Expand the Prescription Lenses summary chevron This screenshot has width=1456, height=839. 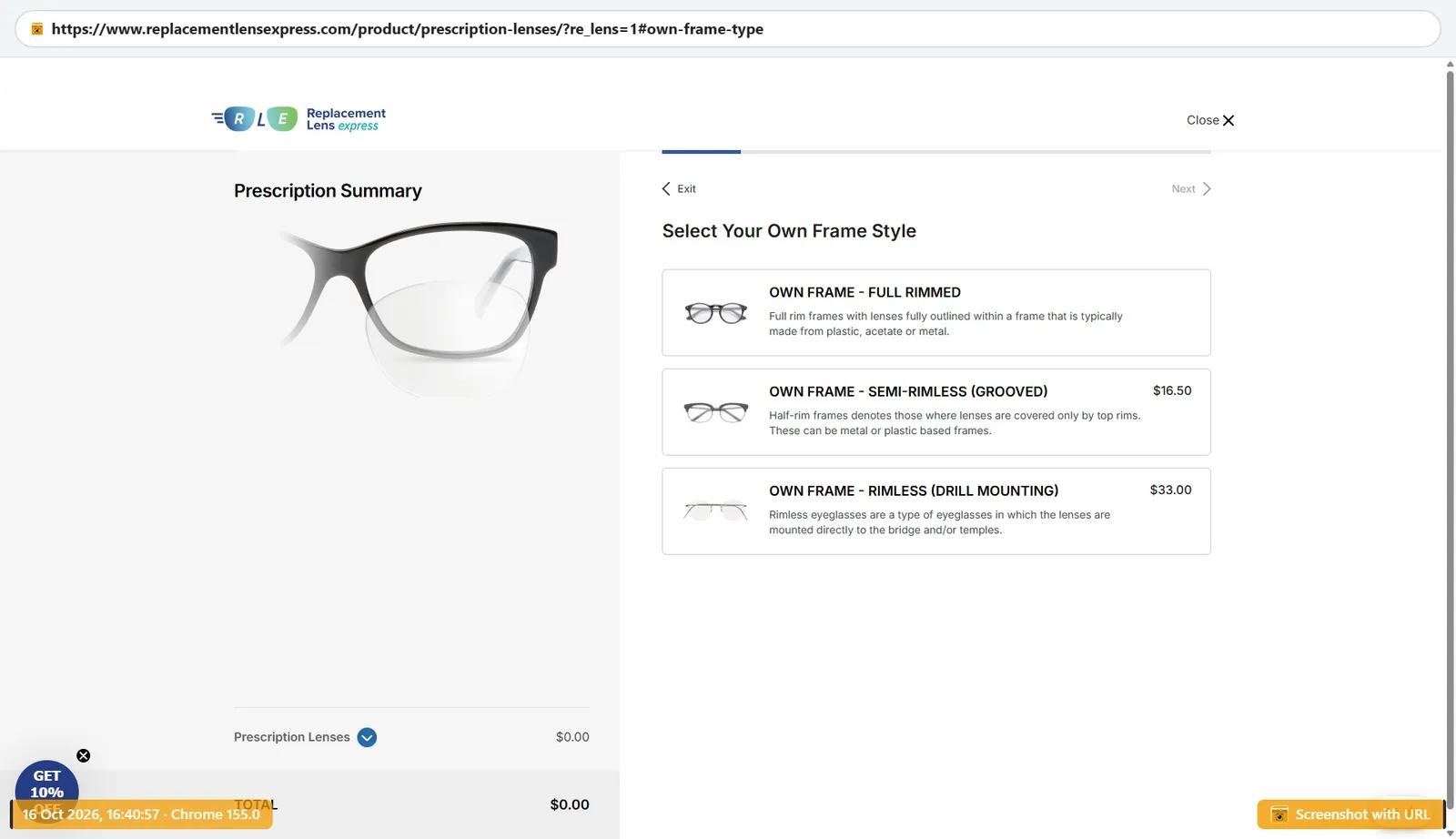pyautogui.click(x=367, y=737)
